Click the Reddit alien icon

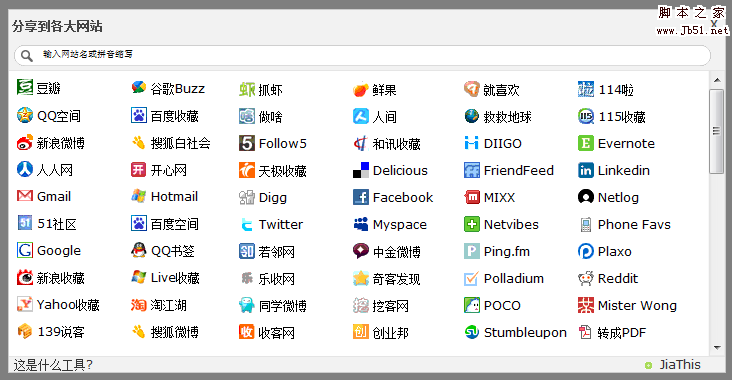[x=585, y=279]
